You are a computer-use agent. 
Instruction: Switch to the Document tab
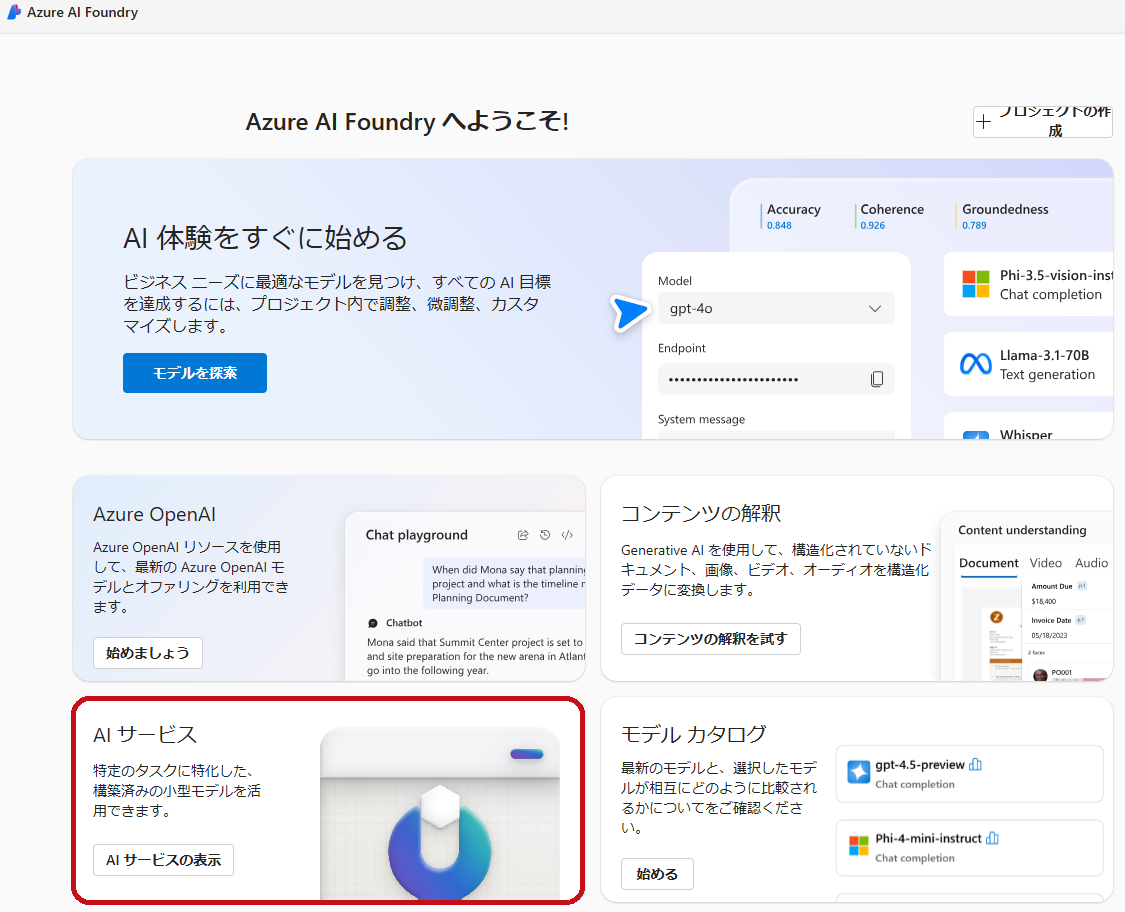point(989,563)
